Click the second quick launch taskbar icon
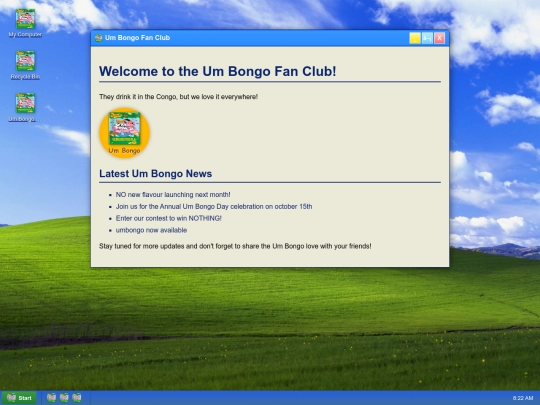Viewport: 540px width, 405px height. 64,397
